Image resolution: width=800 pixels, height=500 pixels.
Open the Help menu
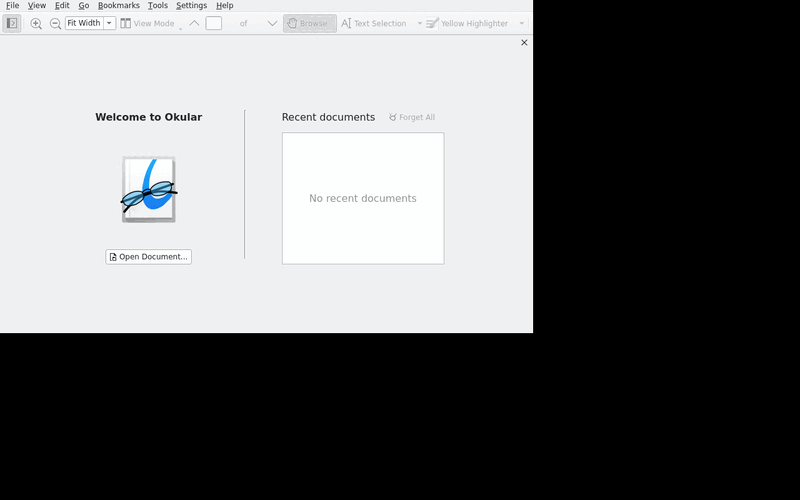[224, 6]
